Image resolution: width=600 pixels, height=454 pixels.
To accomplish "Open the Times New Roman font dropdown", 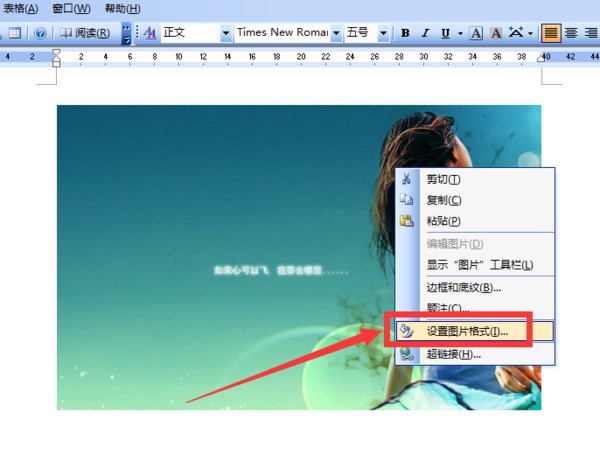I will [336, 33].
